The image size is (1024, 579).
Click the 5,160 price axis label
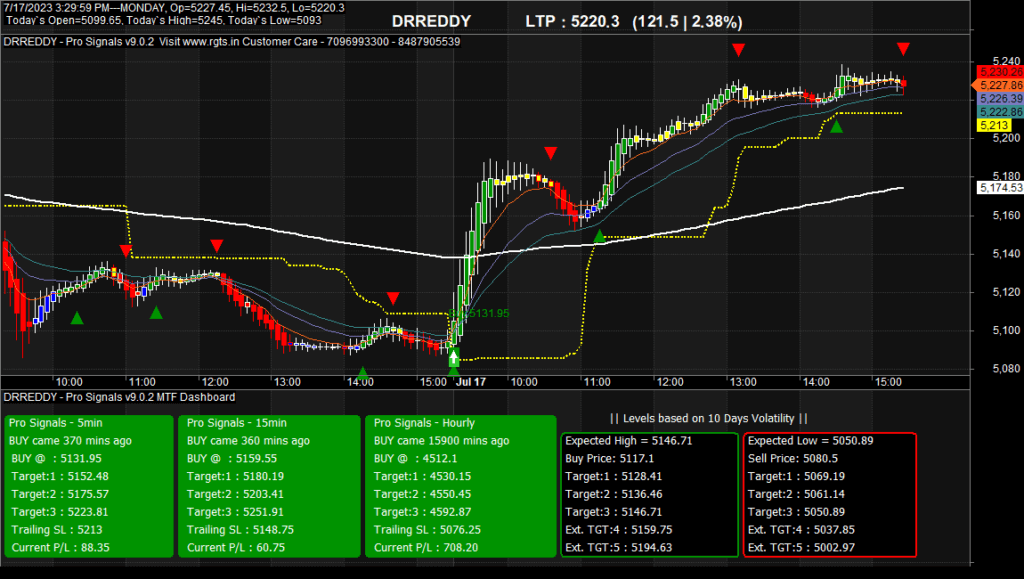click(1006, 215)
